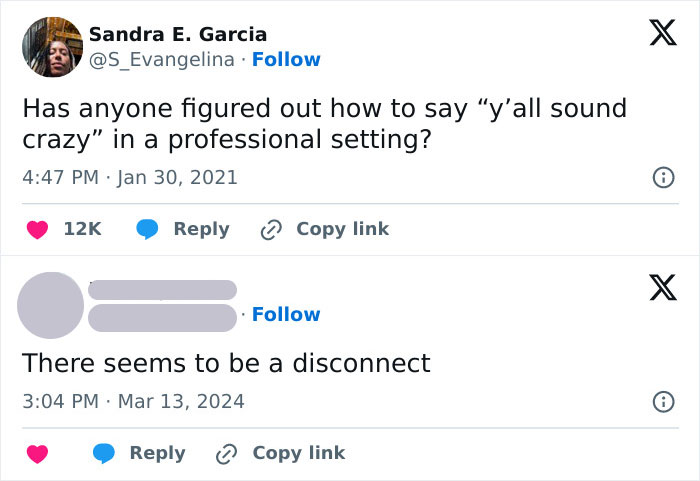700x481 pixels.
Task: Click Sandra E. Garcia's profile photo
Action: tap(51, 47)
